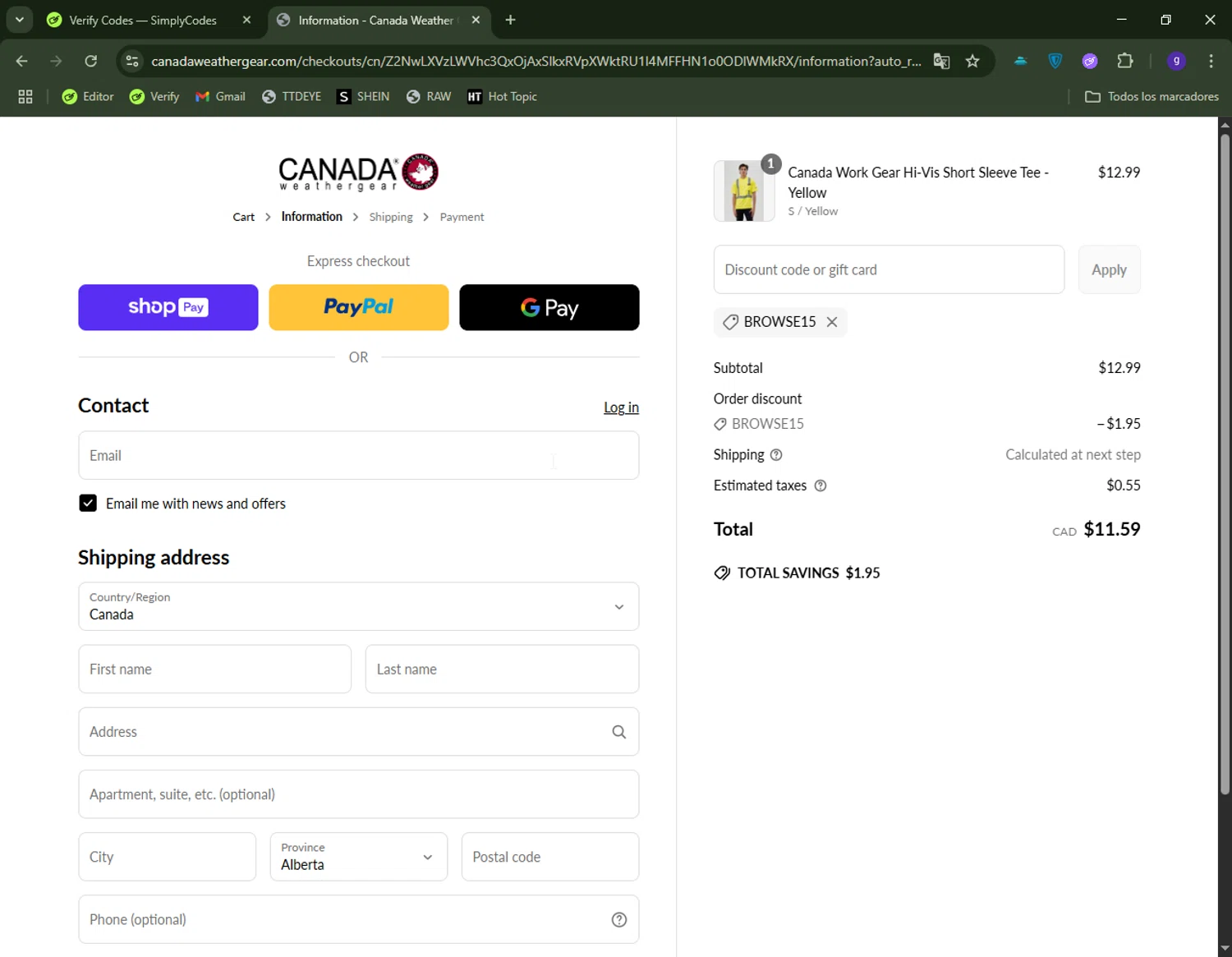Focus the Postal code field

click(550, 856)
